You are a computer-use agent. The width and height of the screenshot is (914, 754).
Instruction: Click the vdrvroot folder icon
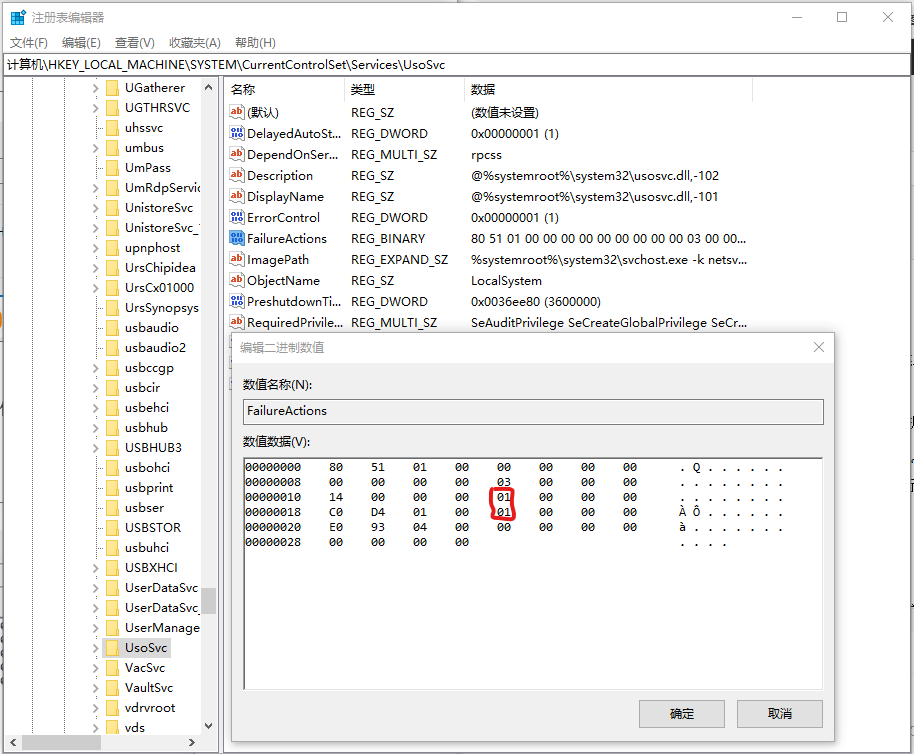tap(113, 708)
